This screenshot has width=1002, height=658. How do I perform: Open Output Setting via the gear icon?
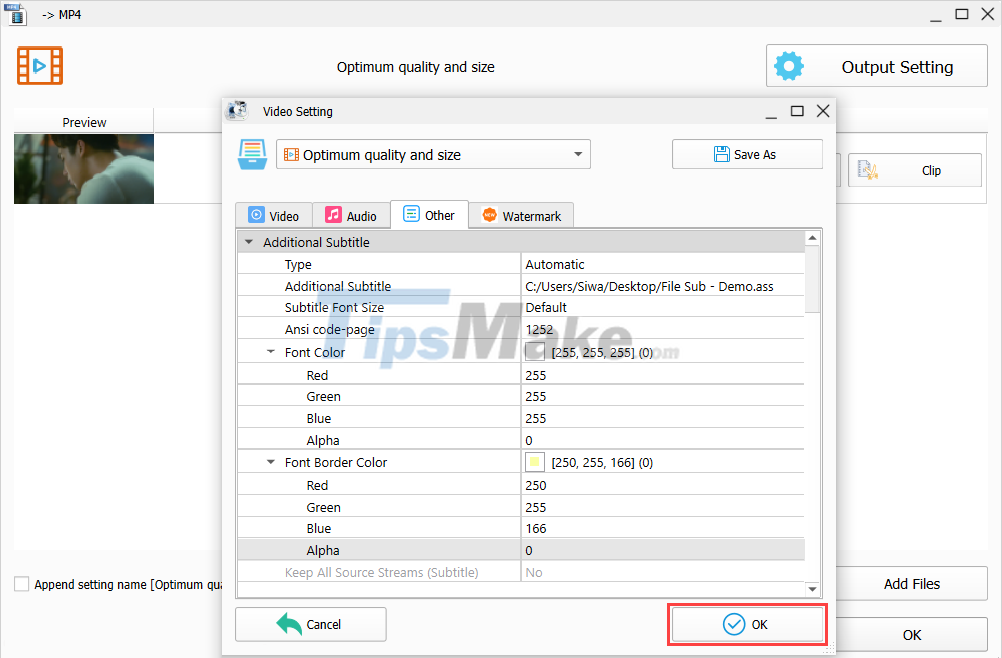click(x=789, y=65)
